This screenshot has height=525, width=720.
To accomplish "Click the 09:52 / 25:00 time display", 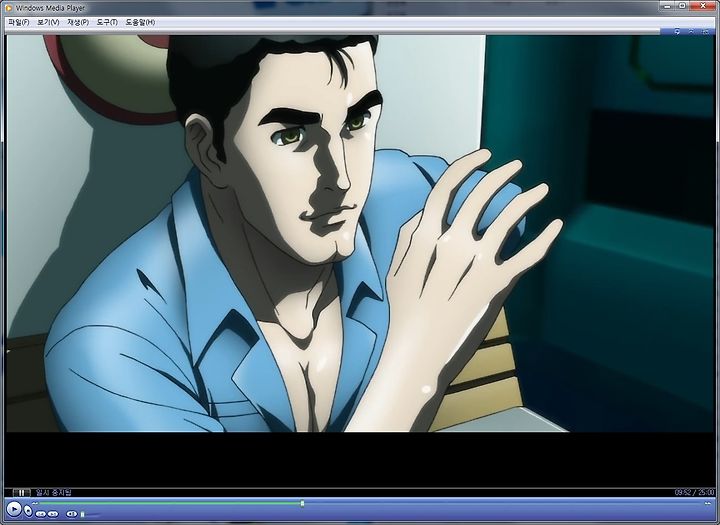I will [x=694, y=492].
